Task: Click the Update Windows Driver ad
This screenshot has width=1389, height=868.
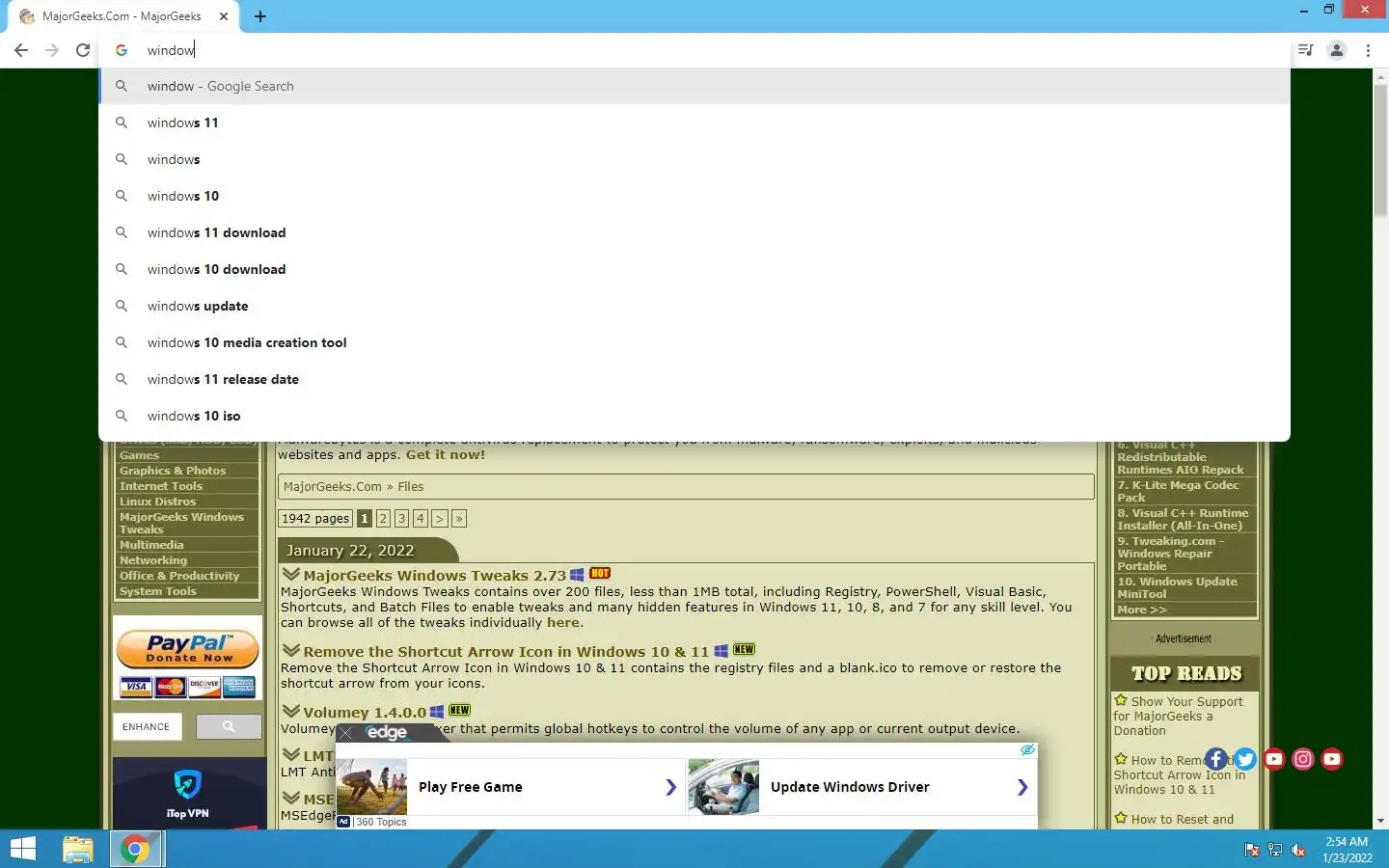Action: (860, 787)
